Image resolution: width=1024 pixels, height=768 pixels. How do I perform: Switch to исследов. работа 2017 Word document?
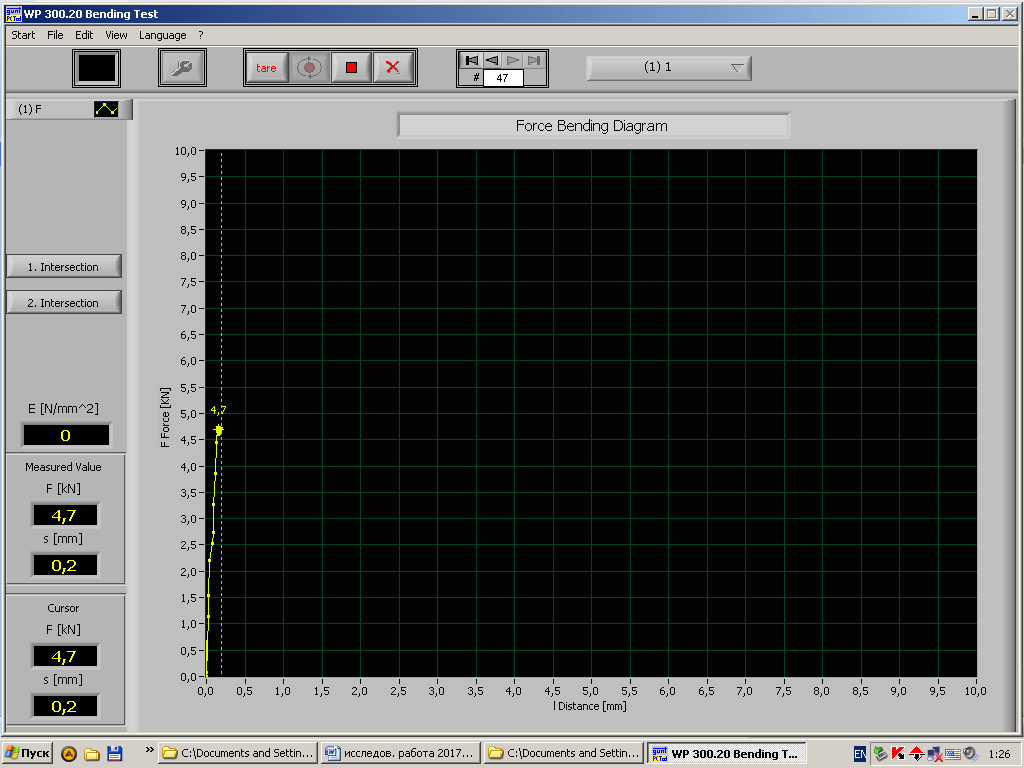click(x=400, y=753)
